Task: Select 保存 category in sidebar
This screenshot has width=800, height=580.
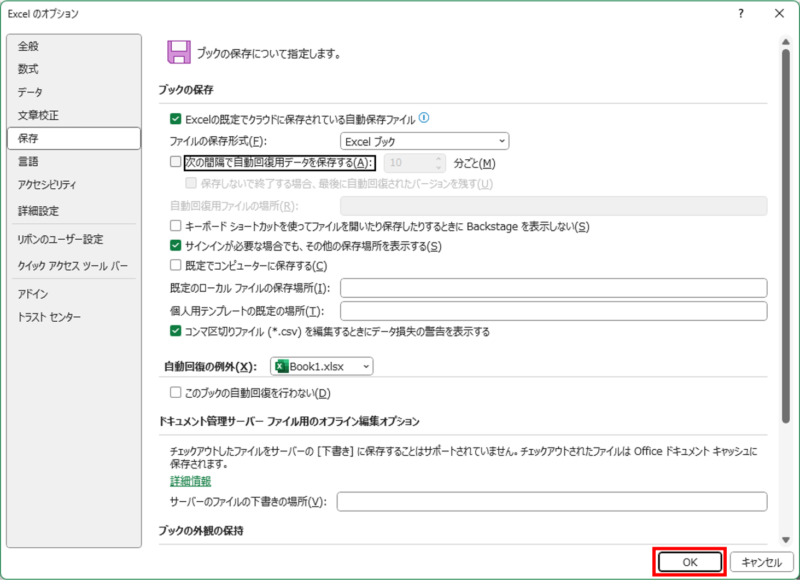Action: pos(74,138)
